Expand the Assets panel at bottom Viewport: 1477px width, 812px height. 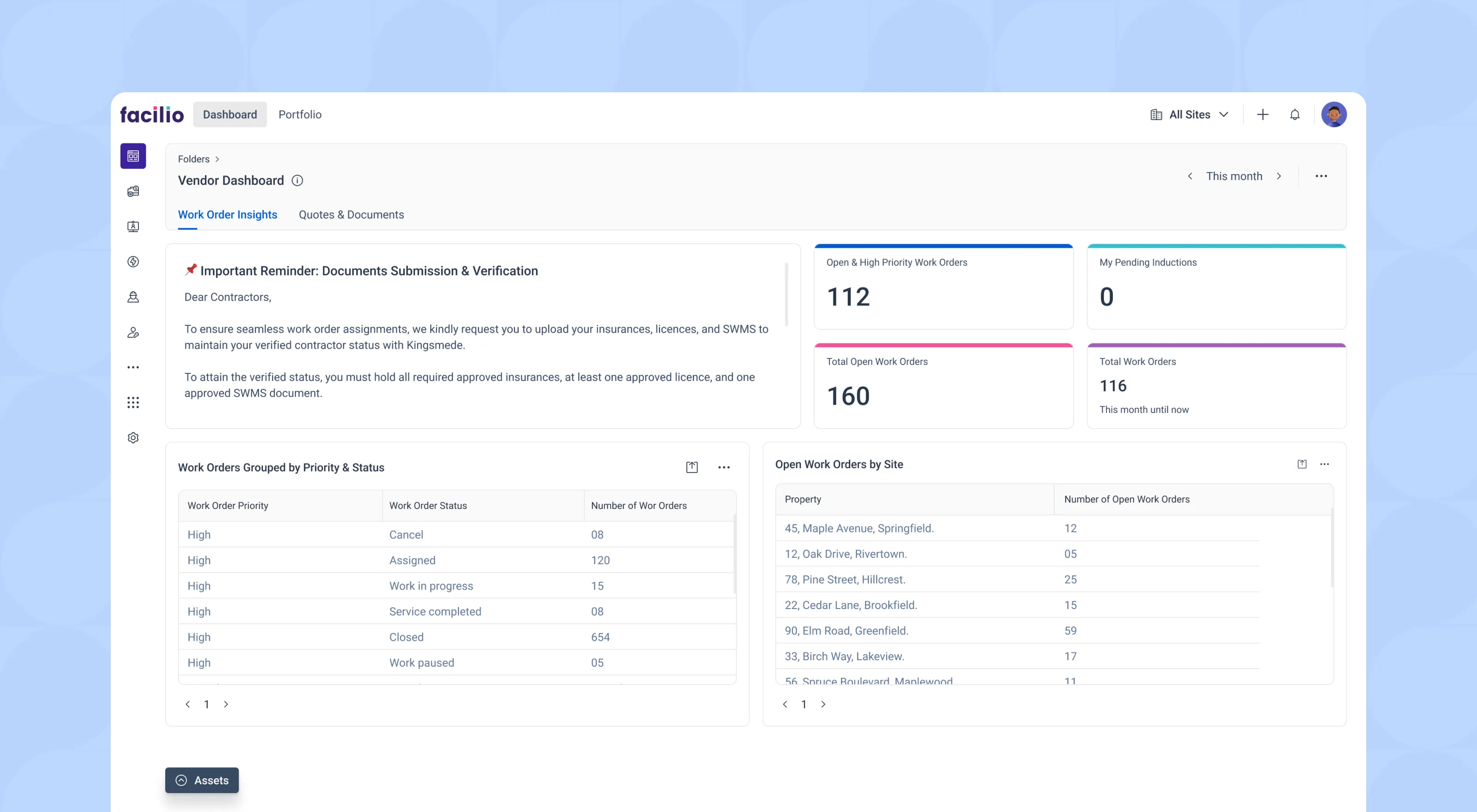pos(202,780)
